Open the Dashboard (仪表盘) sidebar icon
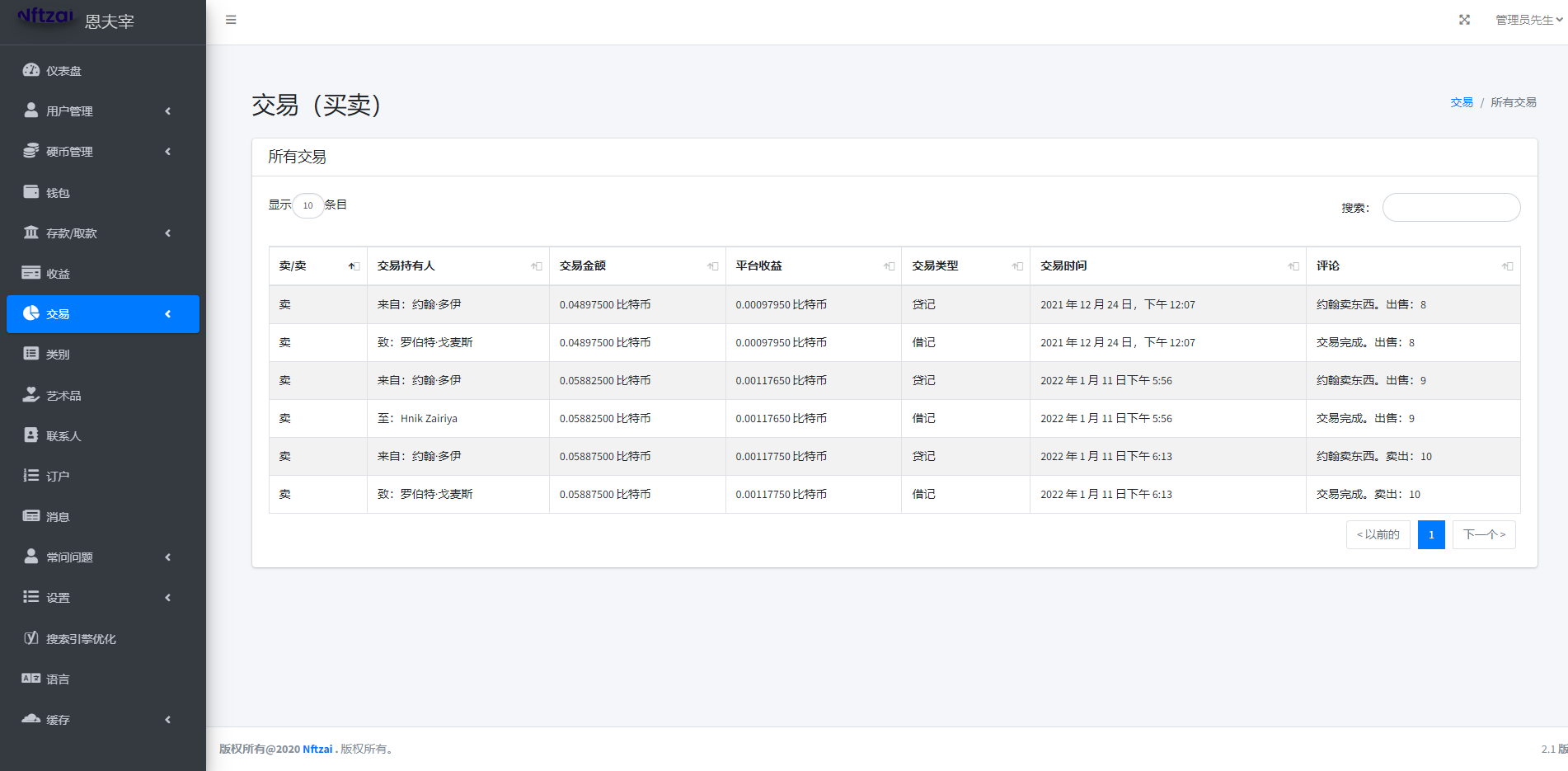Screen dimensions: 1568x771 (x=31, y=70)
